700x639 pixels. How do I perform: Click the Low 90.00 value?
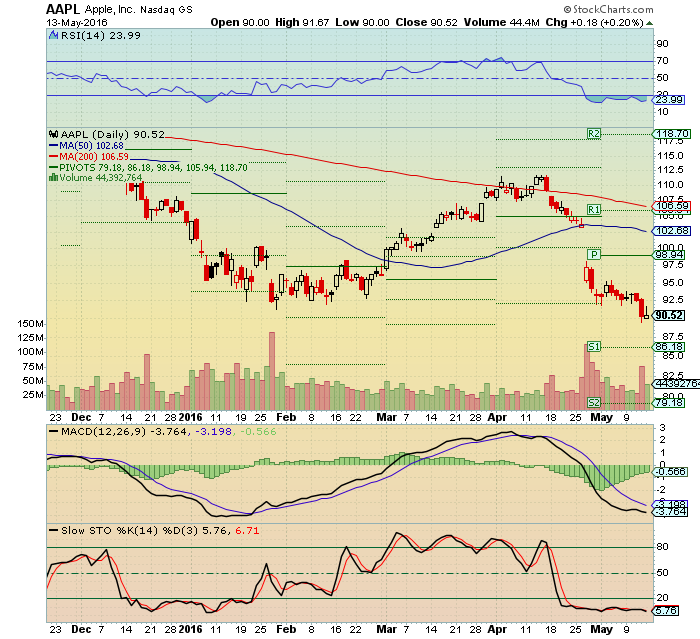point(362,22)
